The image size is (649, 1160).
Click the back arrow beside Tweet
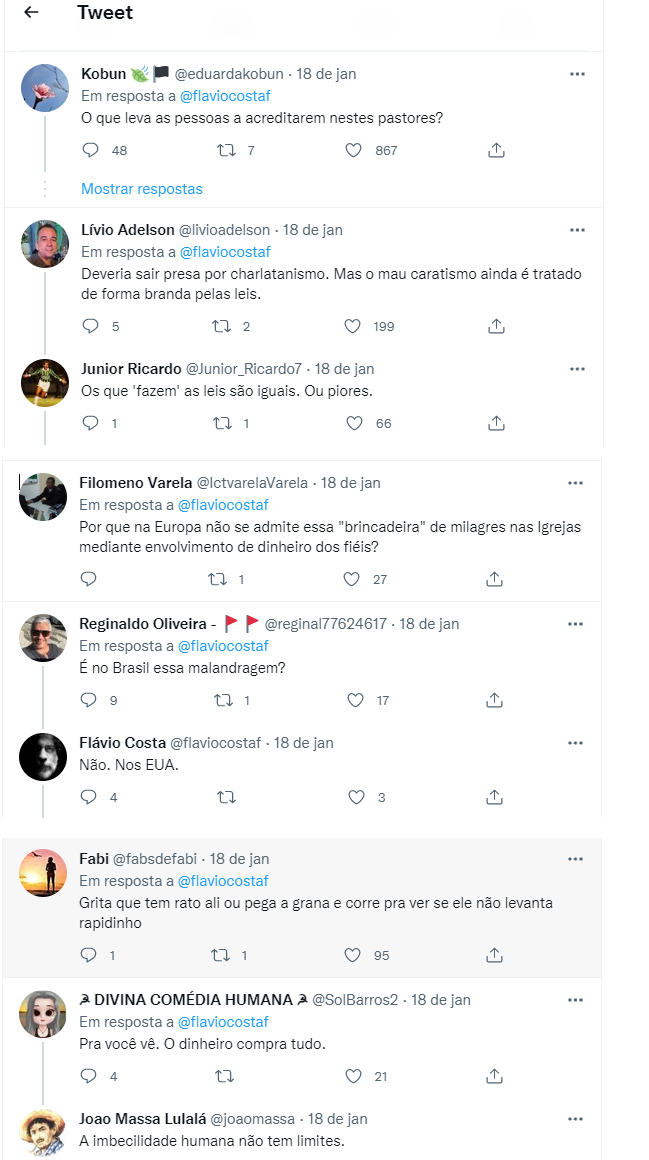(31, 13)
